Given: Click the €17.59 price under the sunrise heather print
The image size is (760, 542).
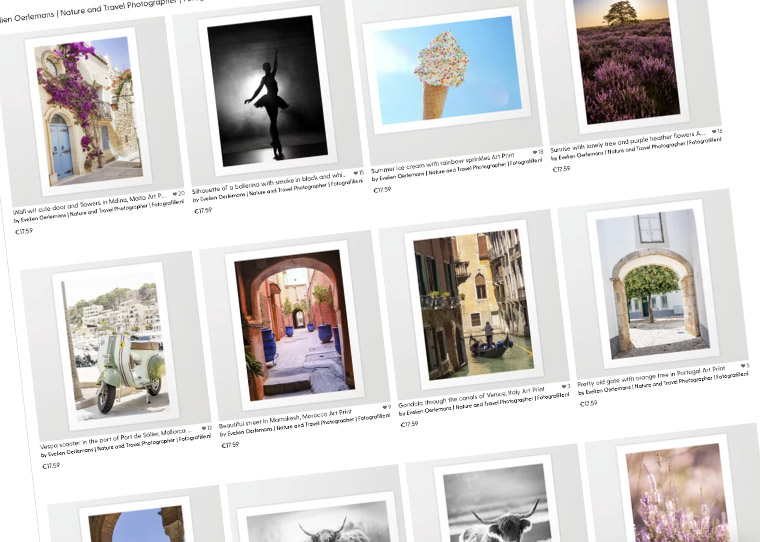Looking at the screenshot, I should tap(561, 169).
